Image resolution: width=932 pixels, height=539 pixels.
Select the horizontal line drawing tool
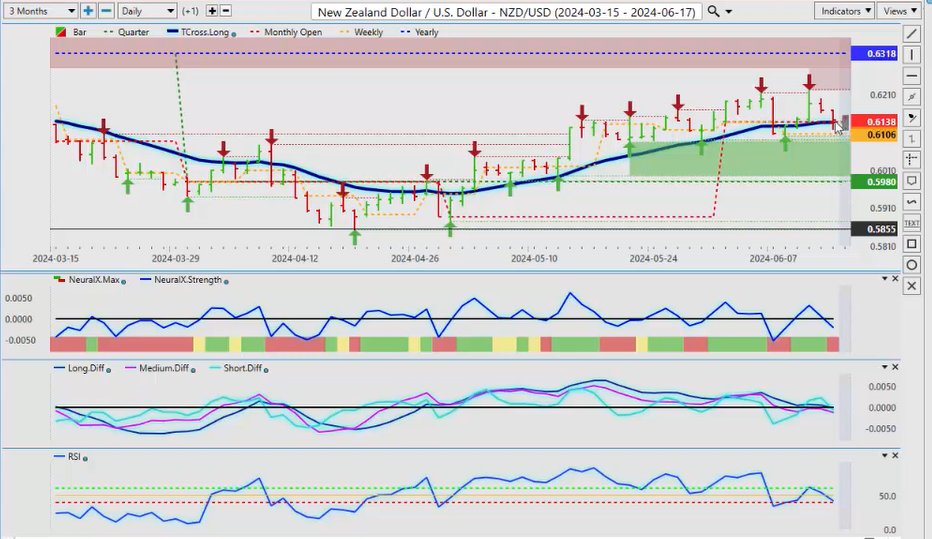pyautogui.click(x=911, y=76)
